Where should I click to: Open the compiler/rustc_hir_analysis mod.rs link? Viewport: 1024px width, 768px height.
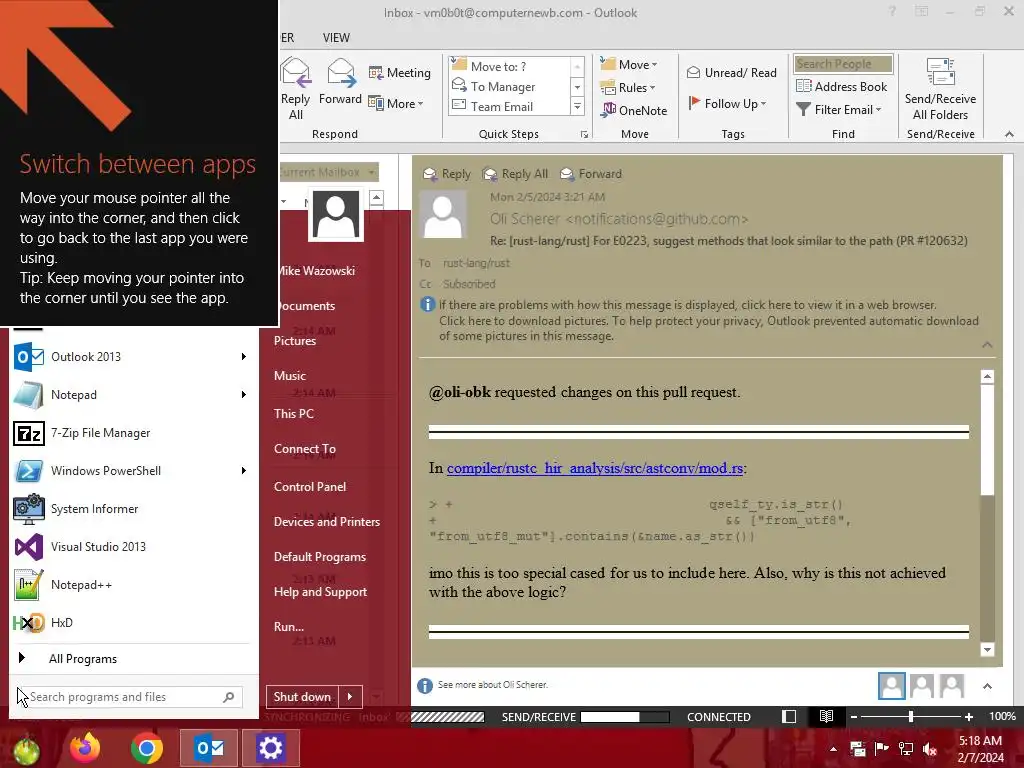click(594, 468)
